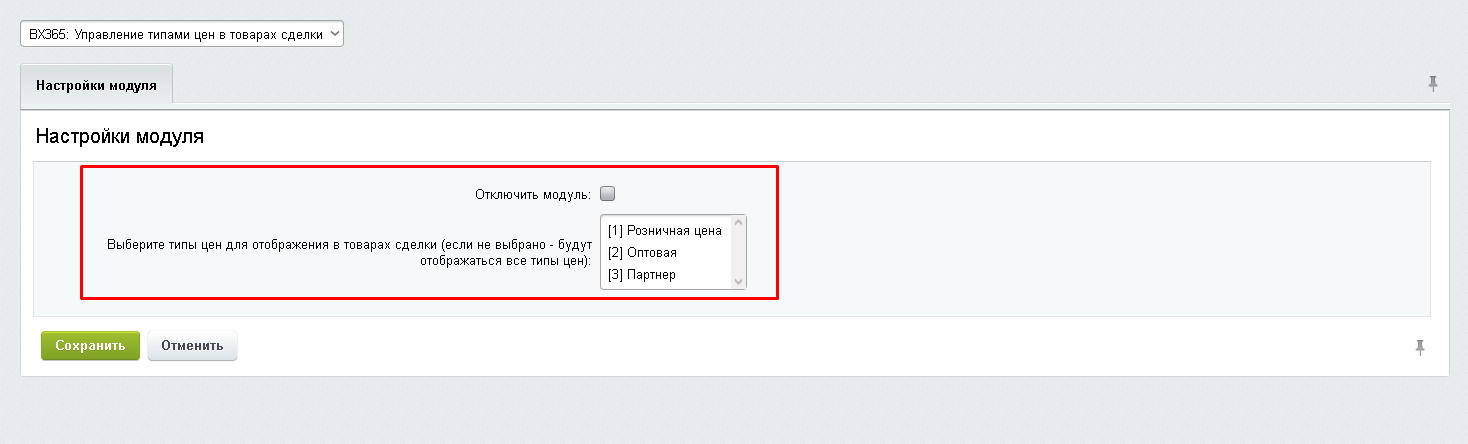Select the [3] Партнер price type
Viewport: 1468px width, 444px height.
(x=641, y=274)
